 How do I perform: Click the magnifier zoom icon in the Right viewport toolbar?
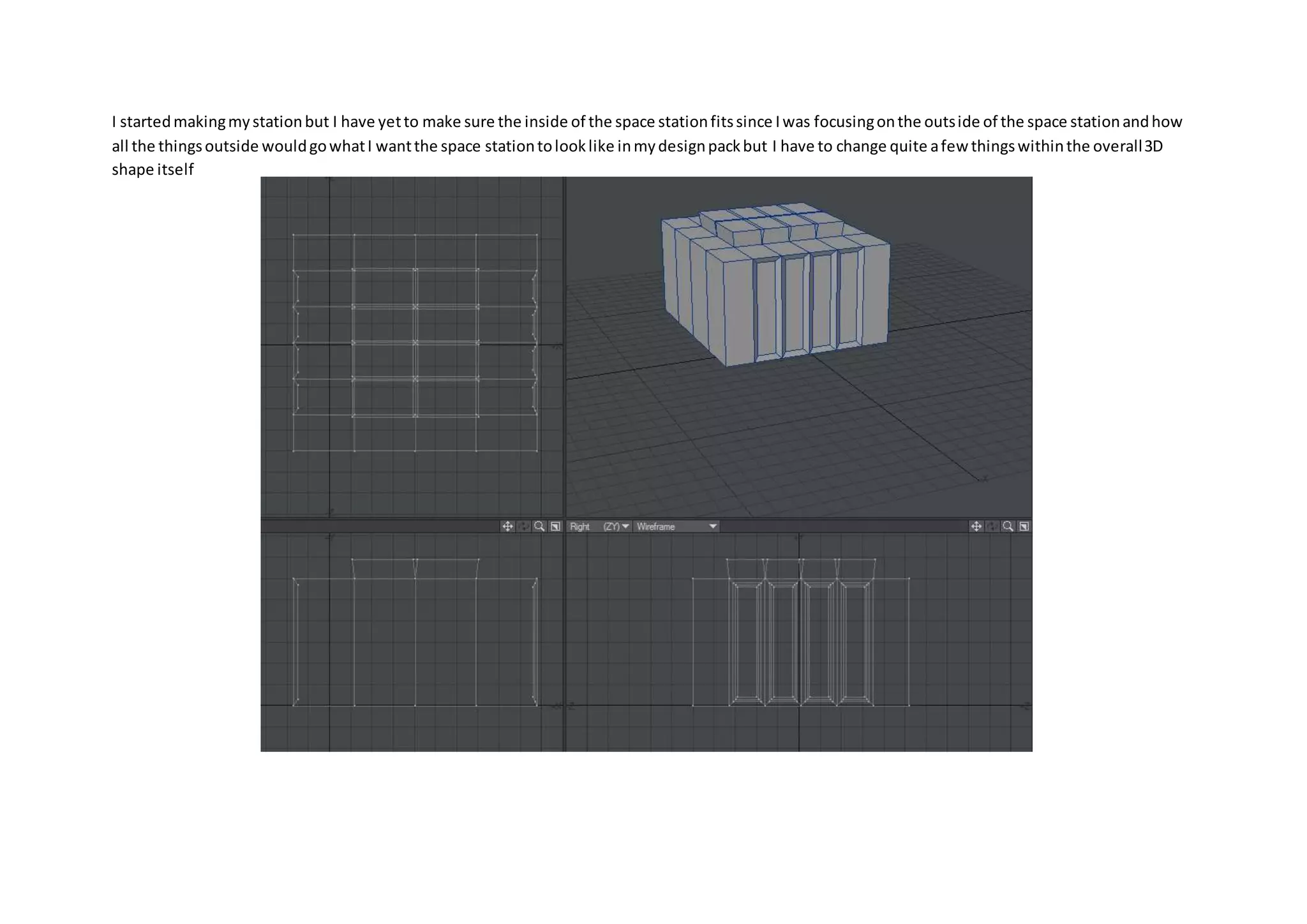coord(1008,526)
